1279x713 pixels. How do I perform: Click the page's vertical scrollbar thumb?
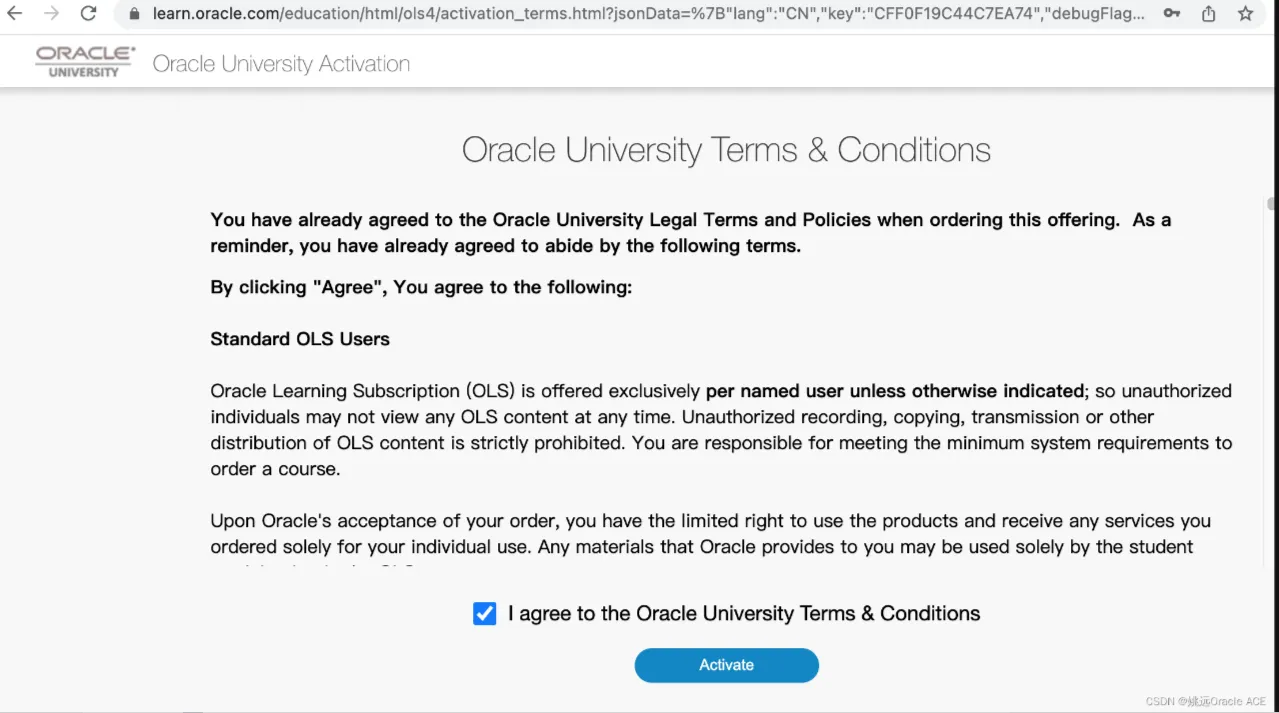pos(1271,204)
